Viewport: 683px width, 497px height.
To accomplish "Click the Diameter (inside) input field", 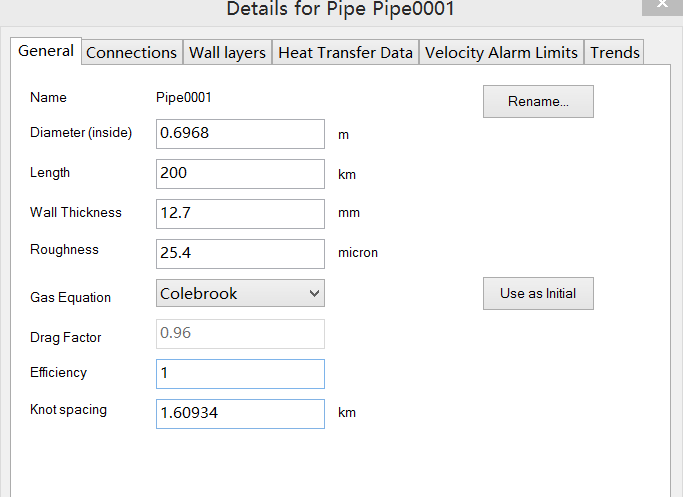I will coord(240,133).
